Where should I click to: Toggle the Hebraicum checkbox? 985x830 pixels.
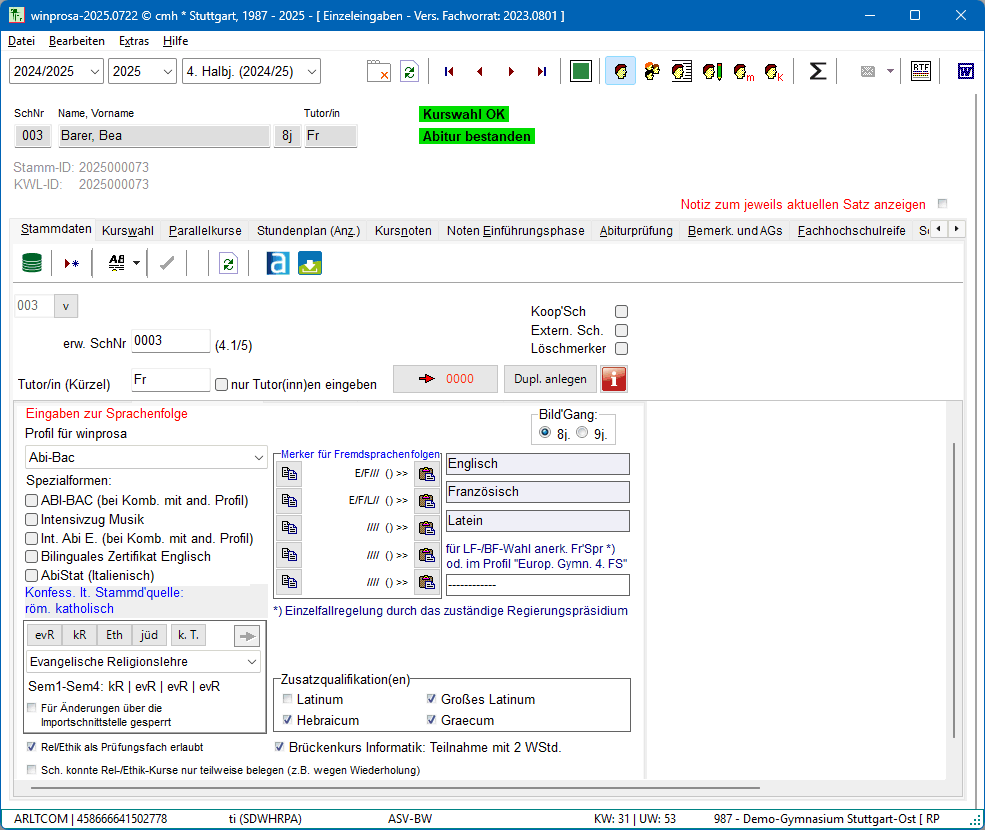click(x=289, y=720)
